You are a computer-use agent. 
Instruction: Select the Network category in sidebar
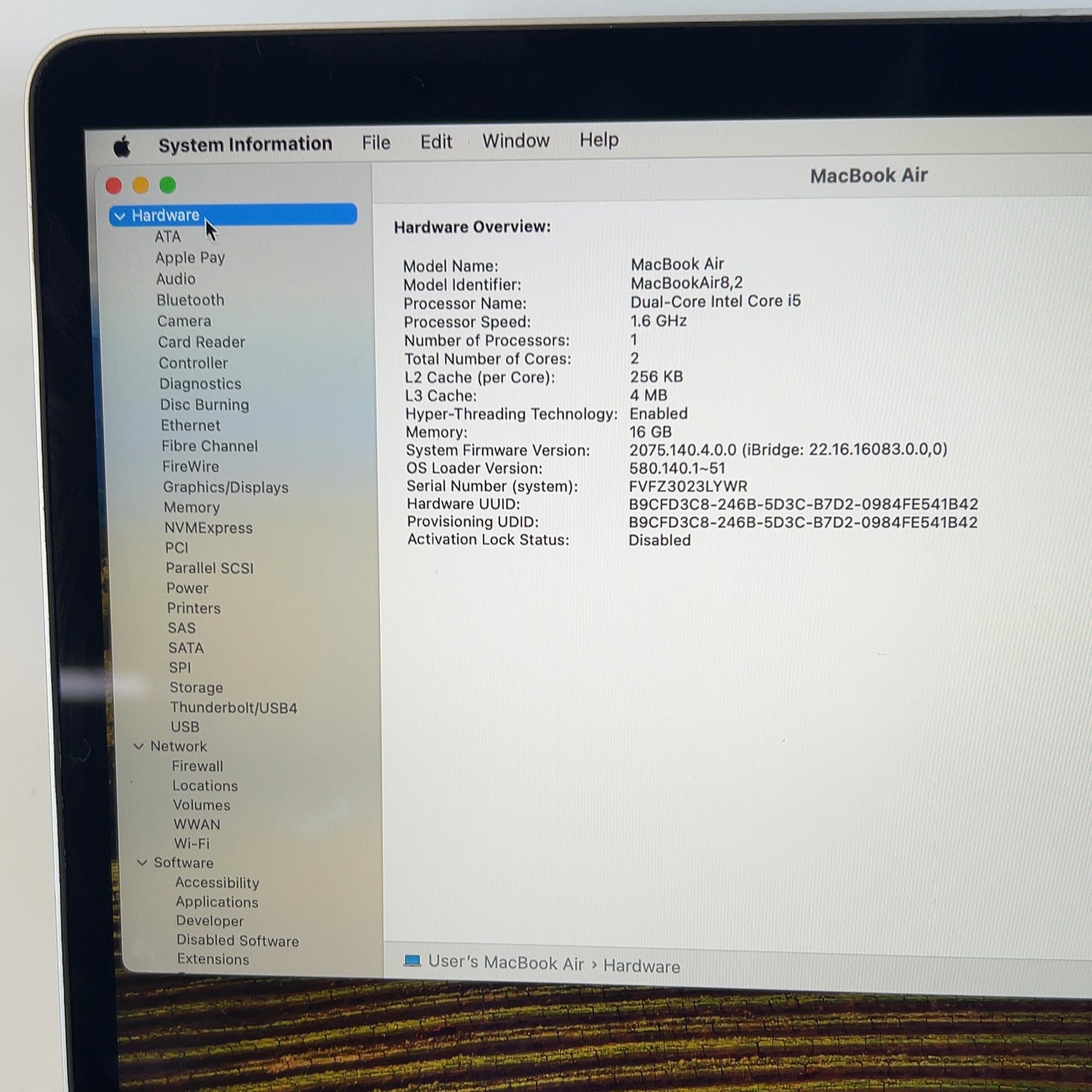[x=178, y=746]
